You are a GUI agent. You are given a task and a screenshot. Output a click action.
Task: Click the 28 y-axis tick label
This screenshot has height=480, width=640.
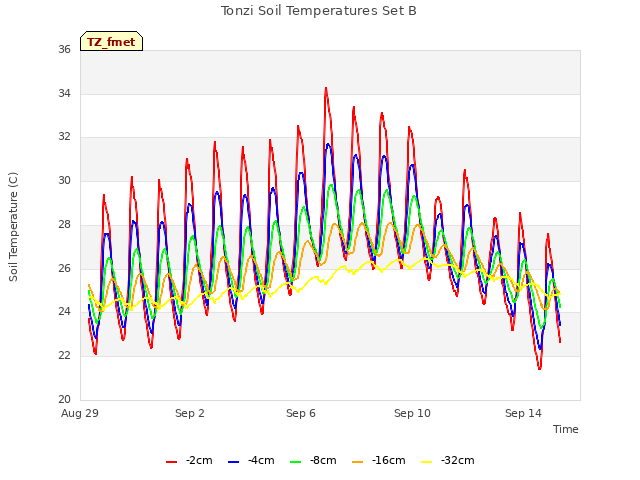coord(64,224)
